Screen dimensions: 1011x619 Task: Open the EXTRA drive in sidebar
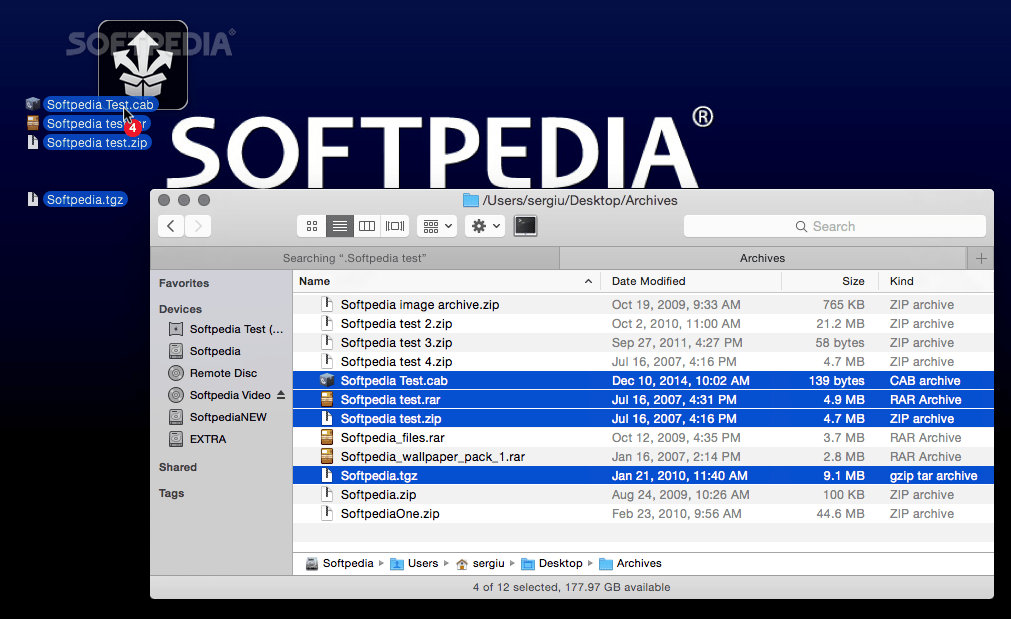tap(197, 439)
